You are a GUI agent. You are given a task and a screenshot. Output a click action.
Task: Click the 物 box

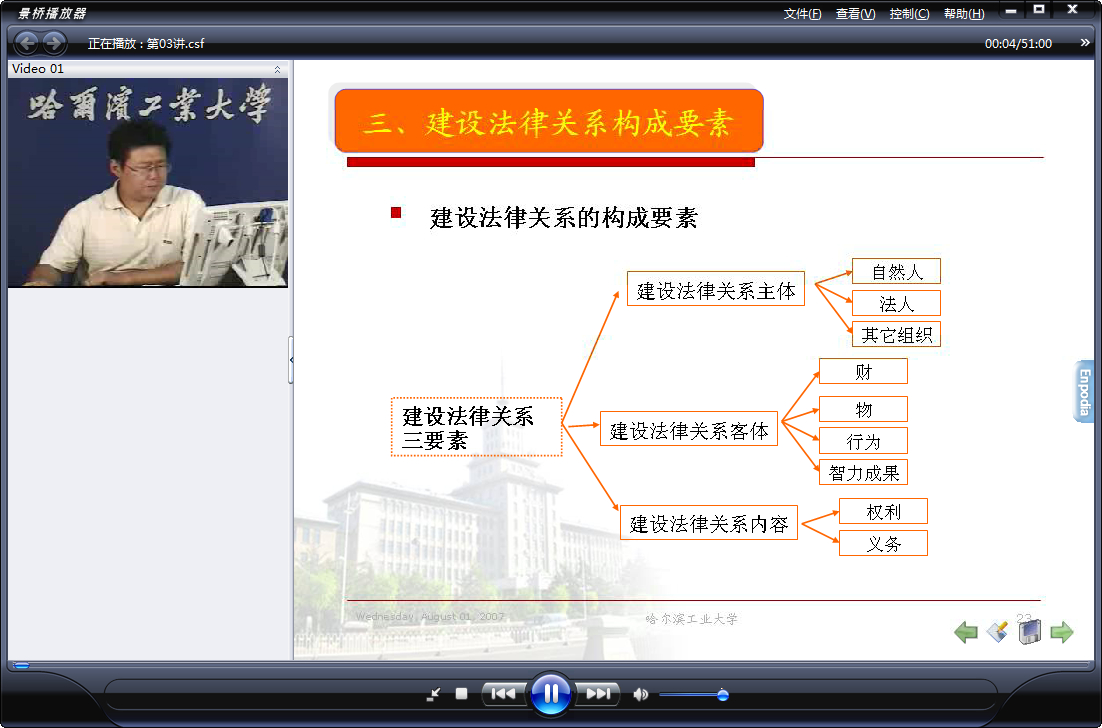pyautogui.click(x=863, y=409)
